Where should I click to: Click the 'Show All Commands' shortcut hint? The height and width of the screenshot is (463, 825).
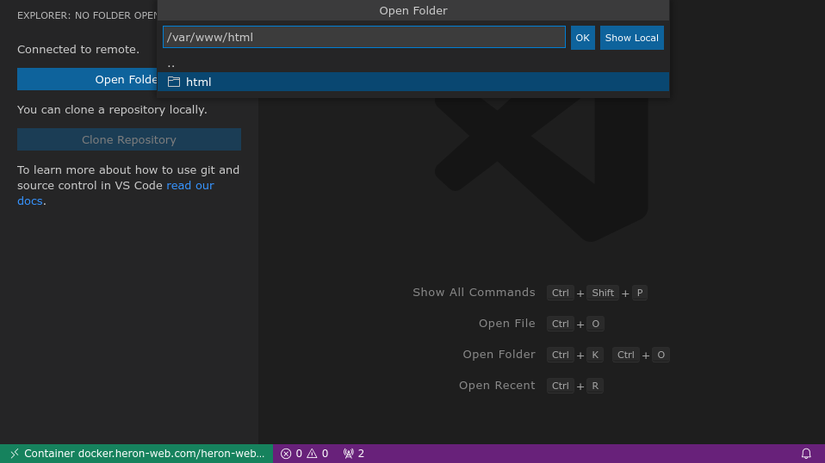[x=474, y=293]
